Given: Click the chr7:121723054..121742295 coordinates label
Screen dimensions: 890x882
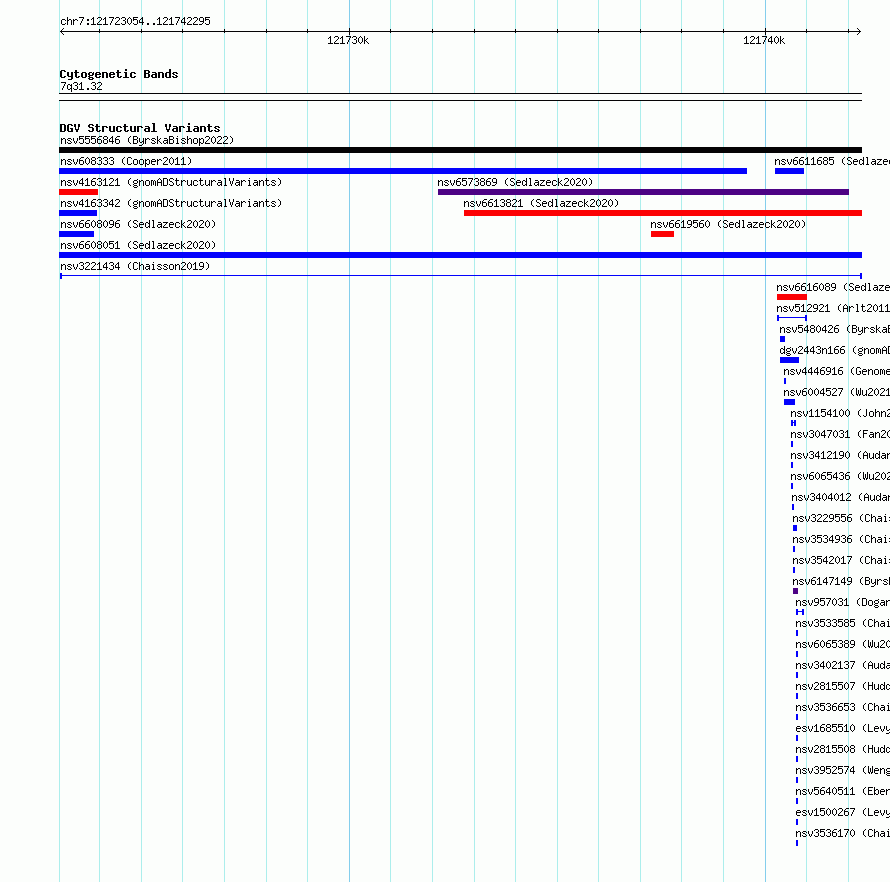Looking at the screenshot, I should pyautogui.click(x=135, y=21).
